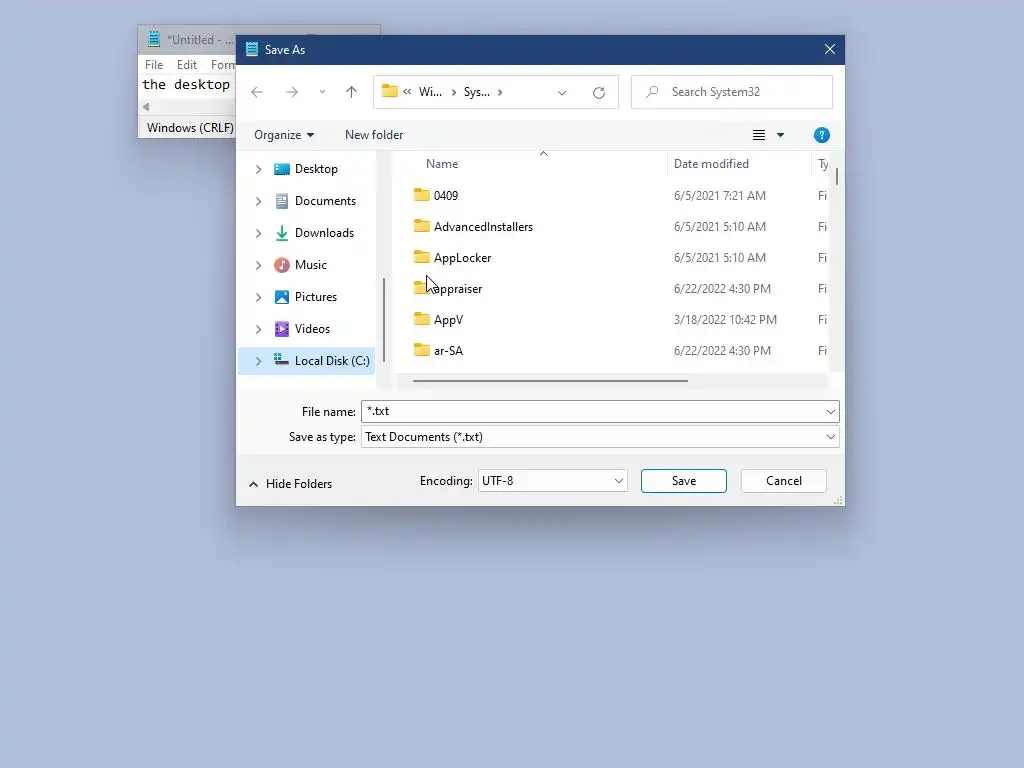
Task: Open the File name dropdown arrow
Action: [x=831, y=412]
